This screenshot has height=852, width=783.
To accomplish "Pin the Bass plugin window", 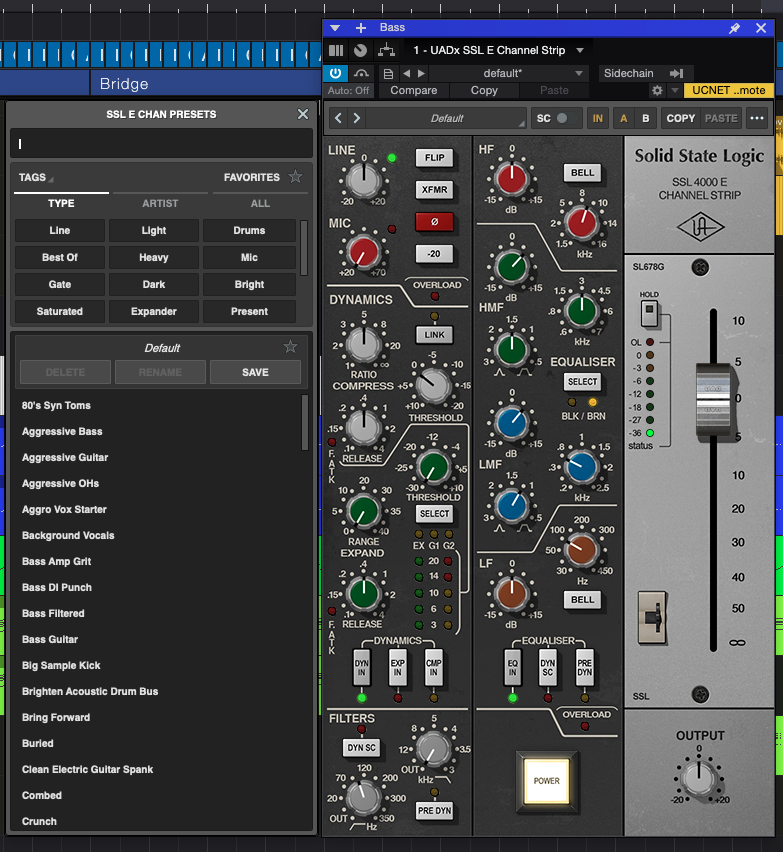I will pyautogui.click(x=734, y=28).
